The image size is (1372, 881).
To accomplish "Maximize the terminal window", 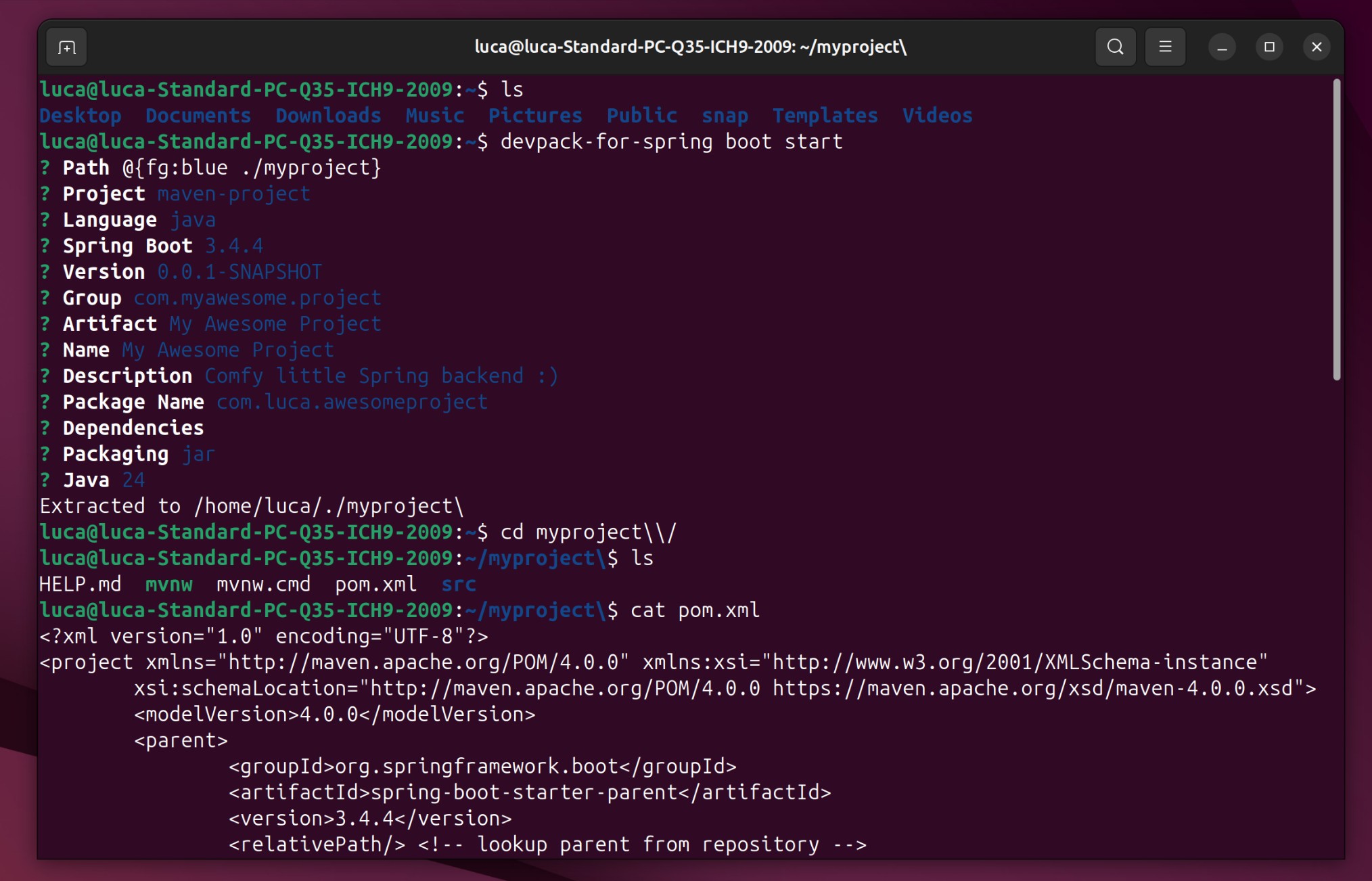I will click(x=1269, y=47).
